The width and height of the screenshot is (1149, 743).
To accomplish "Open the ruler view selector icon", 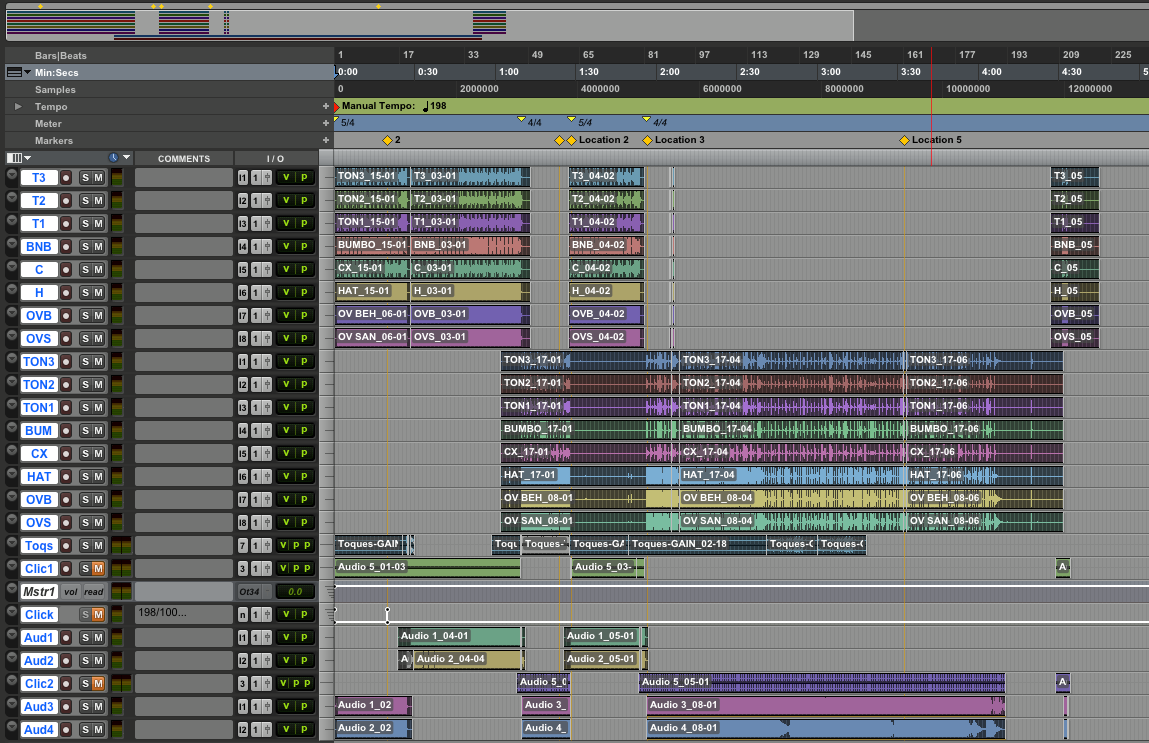I will point(14,73).
